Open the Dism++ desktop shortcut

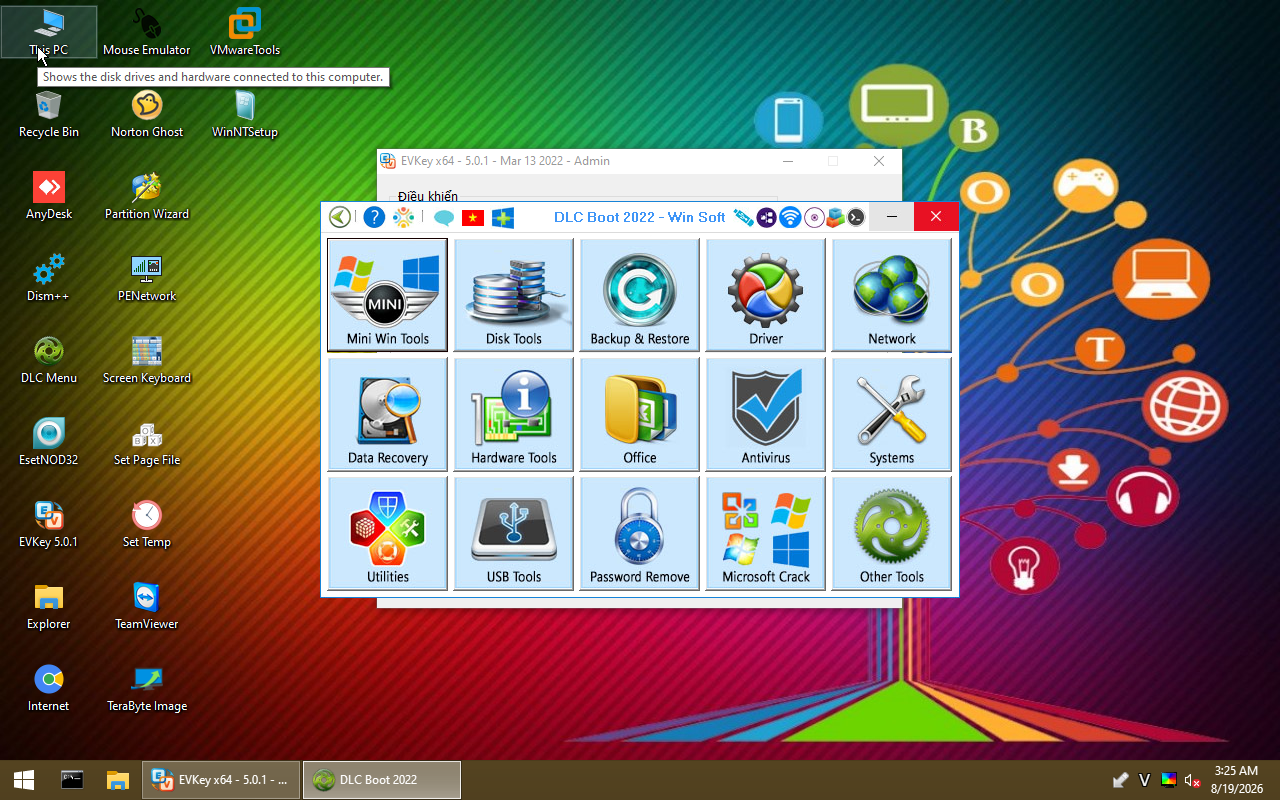click(x=49, y=277)
